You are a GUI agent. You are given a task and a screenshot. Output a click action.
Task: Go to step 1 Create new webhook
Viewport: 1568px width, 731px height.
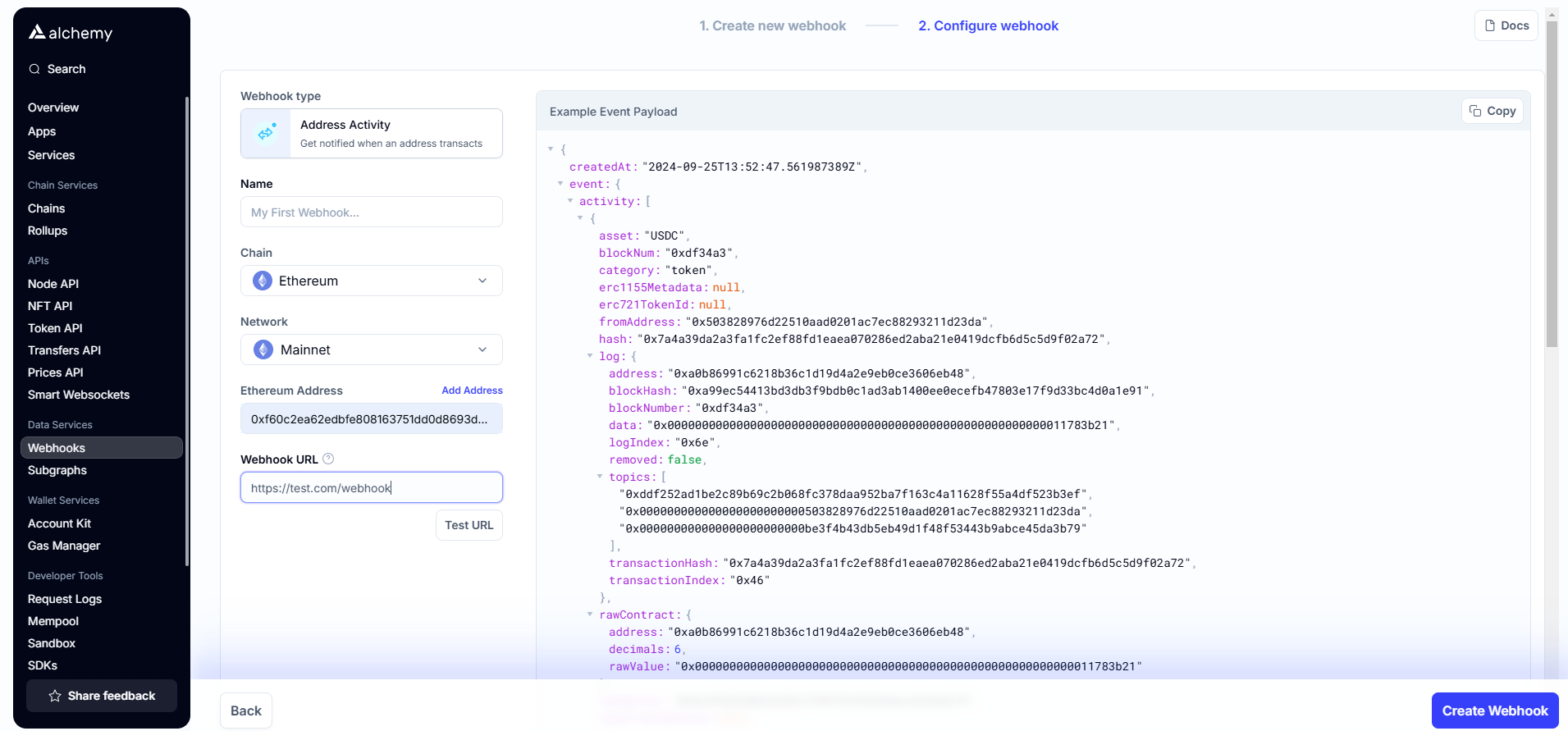point(772,25)
